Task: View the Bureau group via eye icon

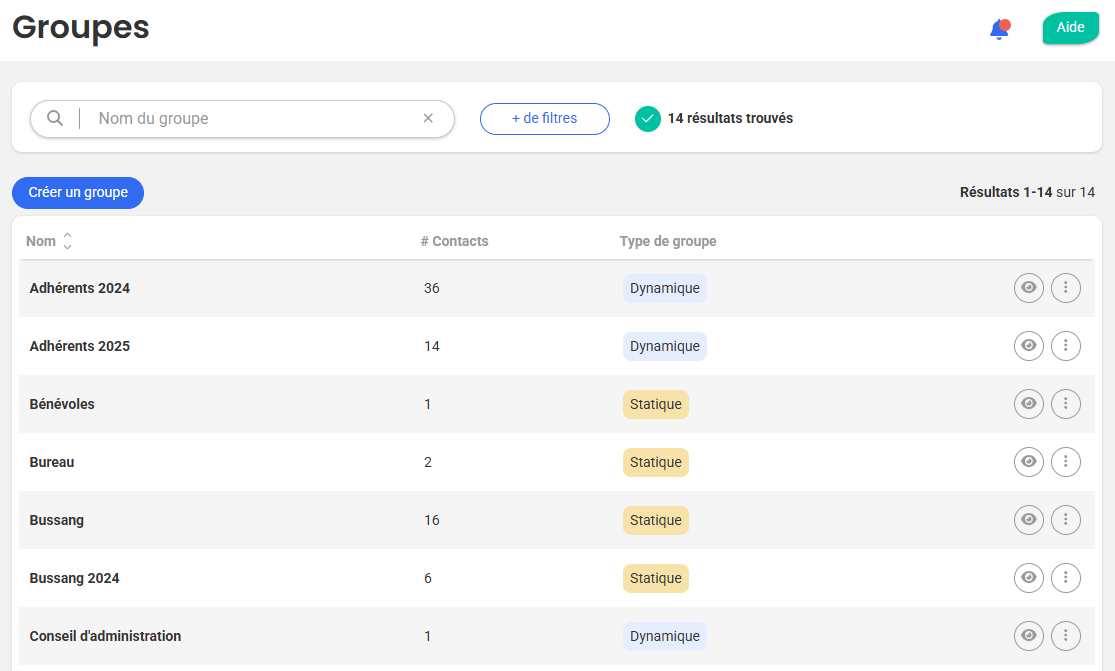Action: coord(1028,462)
